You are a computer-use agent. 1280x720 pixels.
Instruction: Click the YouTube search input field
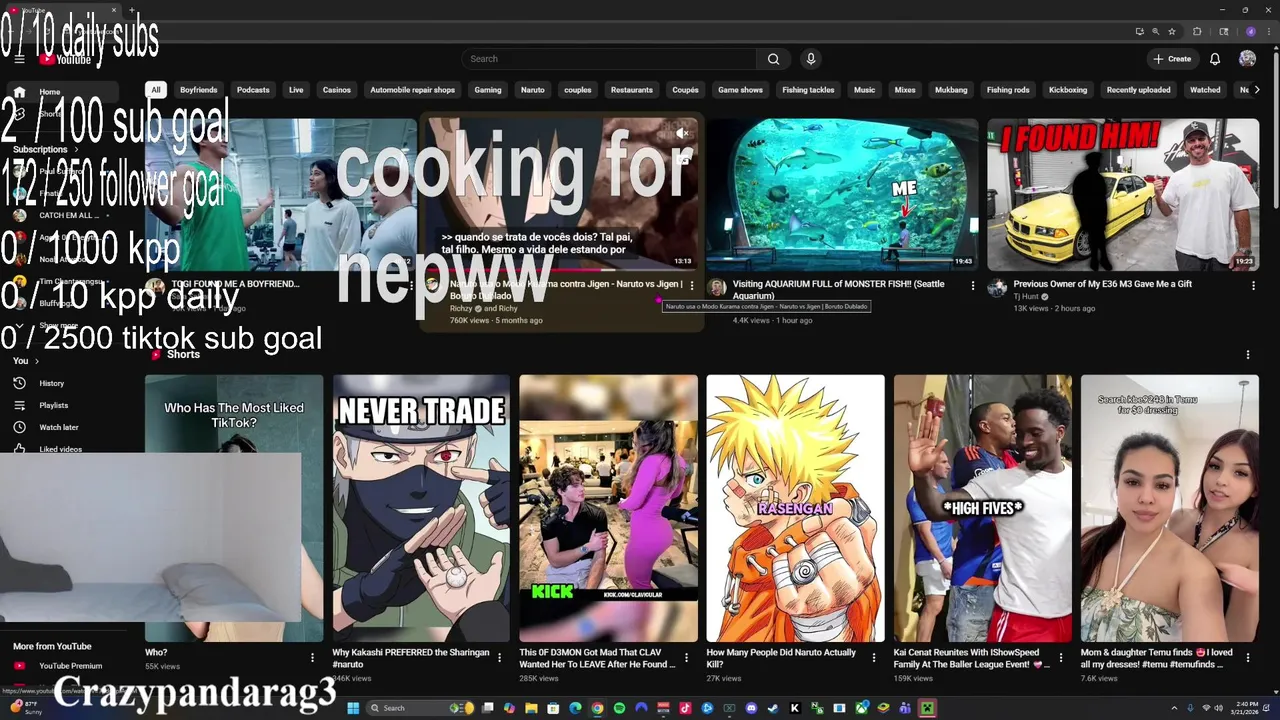click(609, 59)
